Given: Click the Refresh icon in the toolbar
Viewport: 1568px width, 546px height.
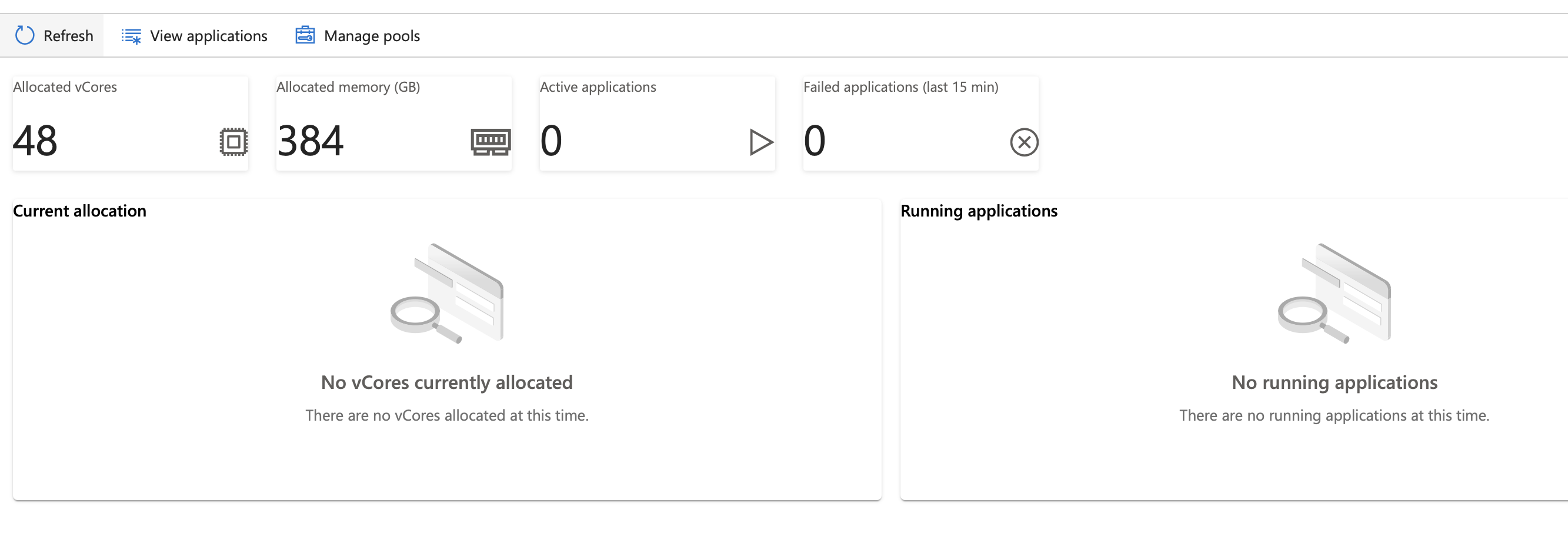Looking at the screenshot, I should point(24,35).
